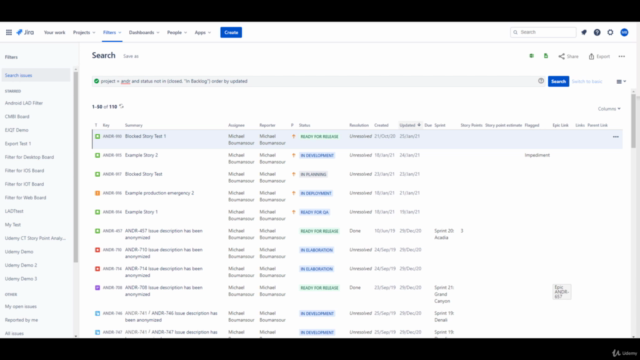The width and height of the screenshot is (640, 360).
Task: Click the second green sheets icon
Action: pyautogui.click(x=546, y=56)
